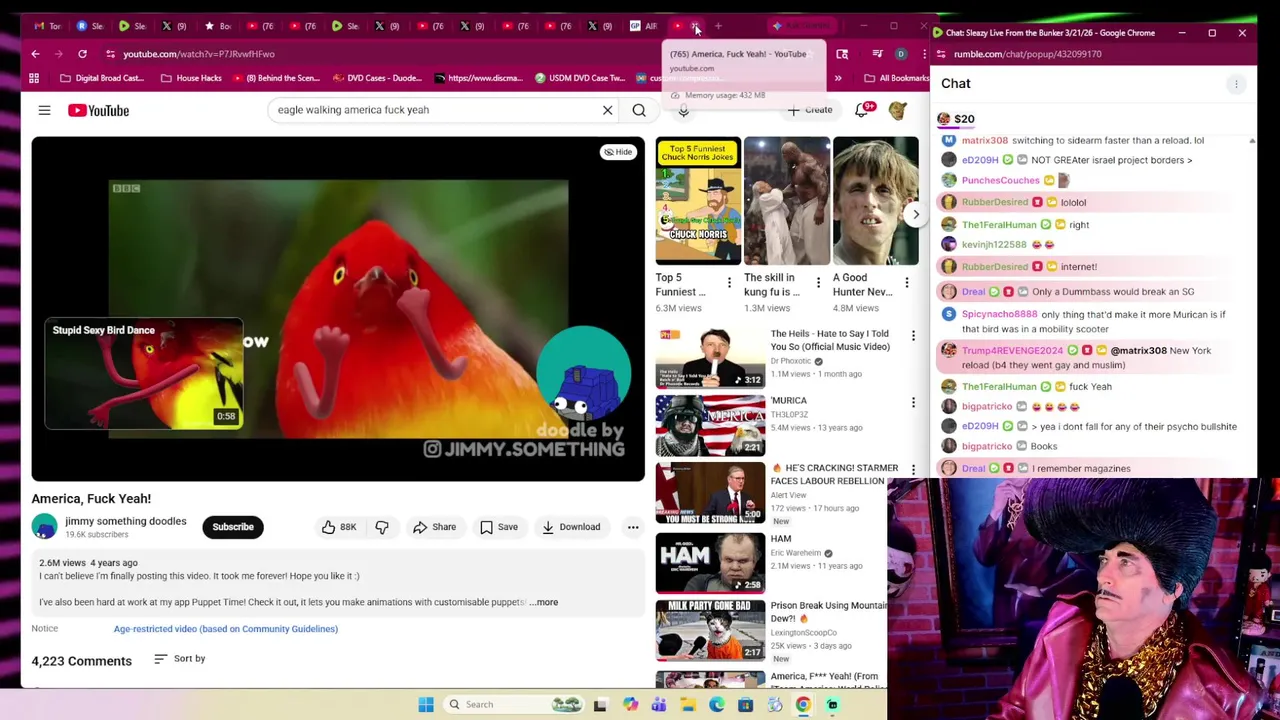This screenshot has width=1280, height=720.
Task: Show next suggested shorts with arrow
Action: coord(915,214)
